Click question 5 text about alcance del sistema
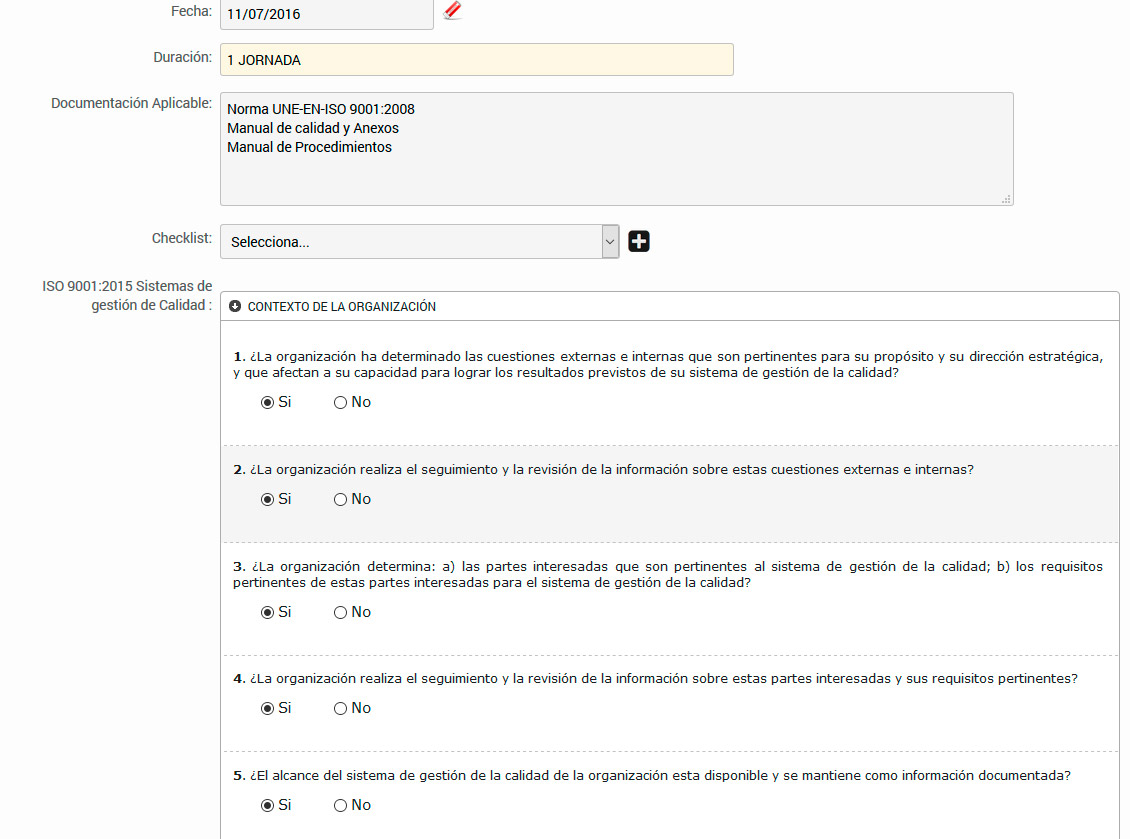The image size is (1130, 839). coord(651,776)
